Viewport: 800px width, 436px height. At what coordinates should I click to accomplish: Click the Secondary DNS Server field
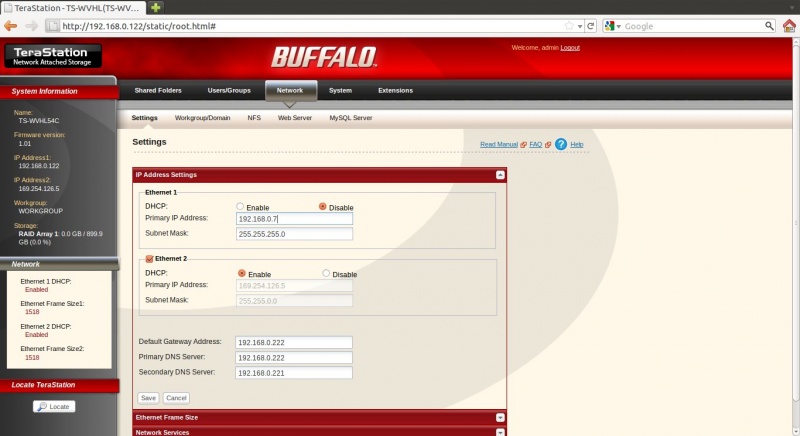[294, 373]
